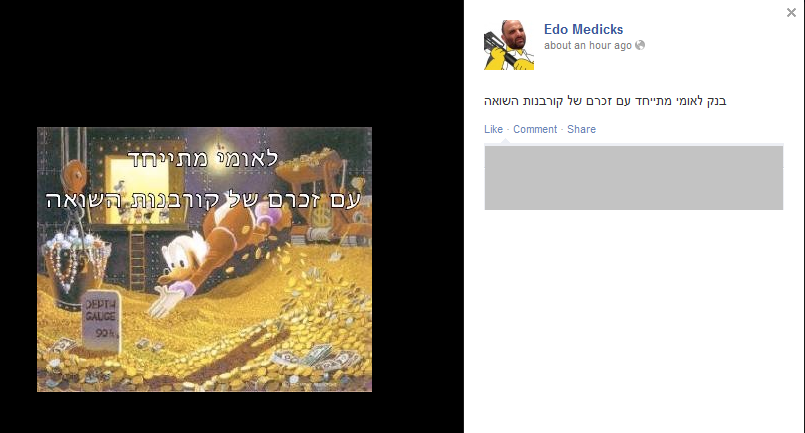Close the photo viewer with the X
Image resolution: width=805 pixels, height=433 pixels.
coord(791,13)
